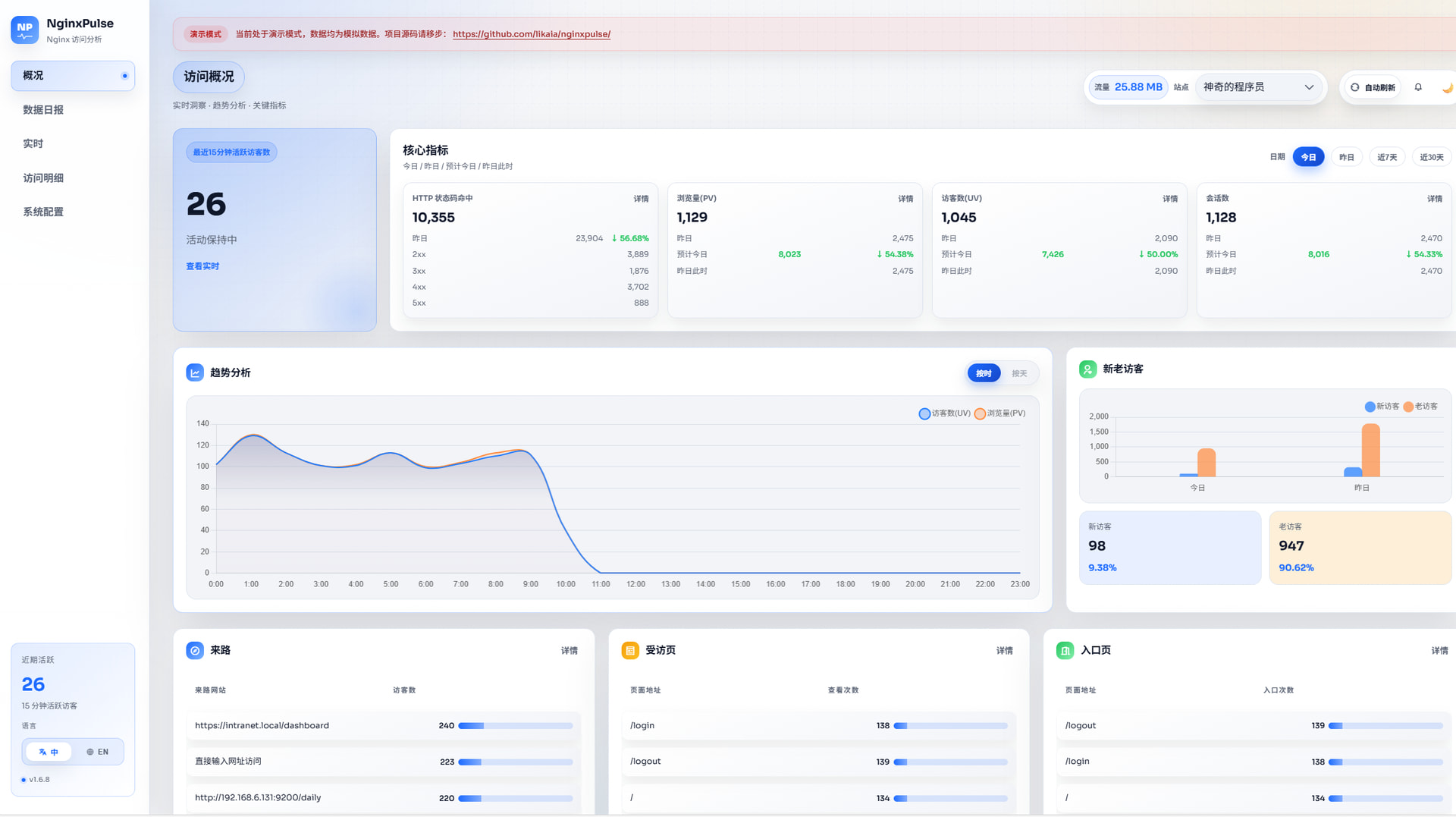Image resolution: width=1456 pixels, height=817 pixels.
Task: Click the 自动刷新 button
Action: 1373,87
